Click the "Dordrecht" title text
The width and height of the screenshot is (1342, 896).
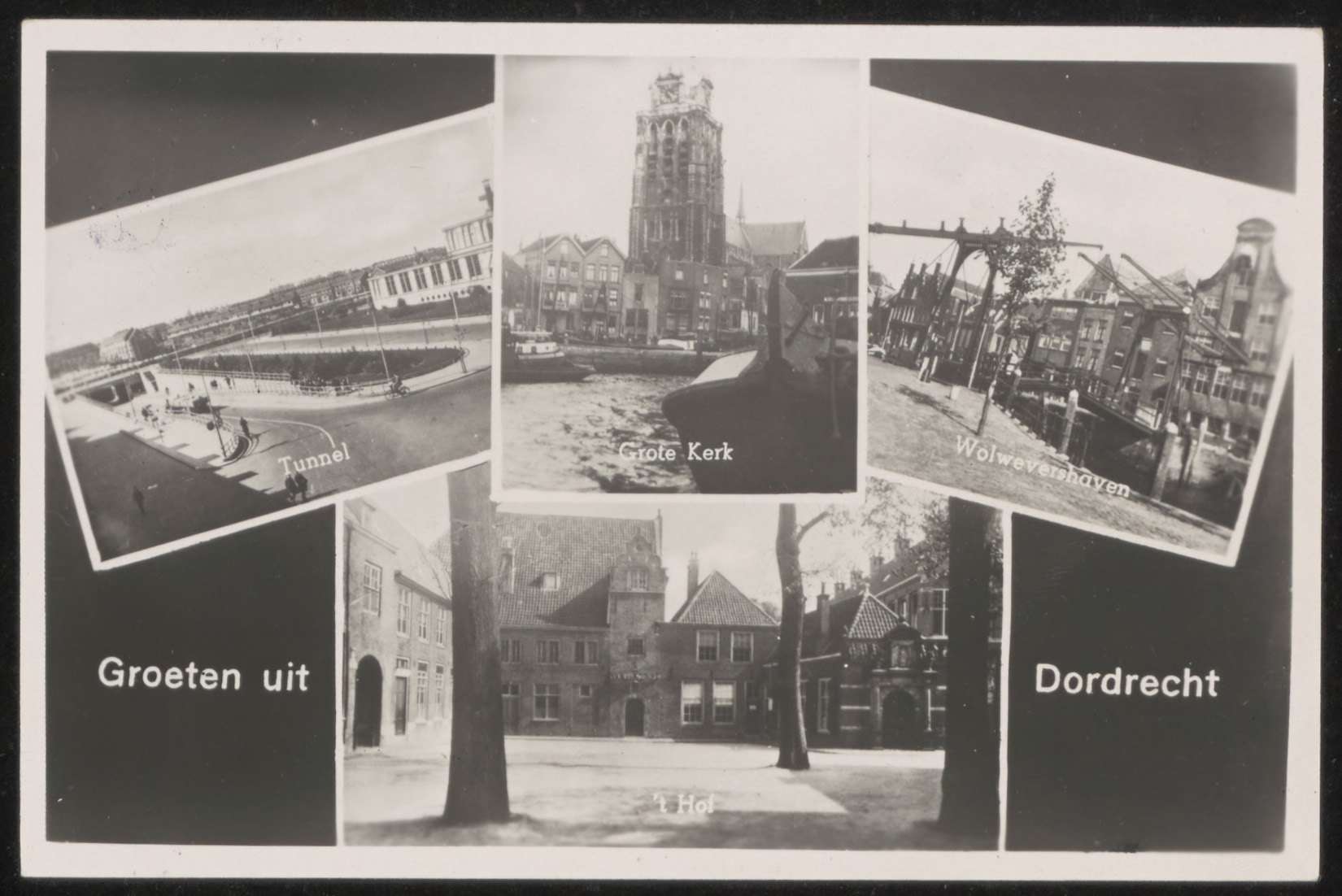point(1126,681)
